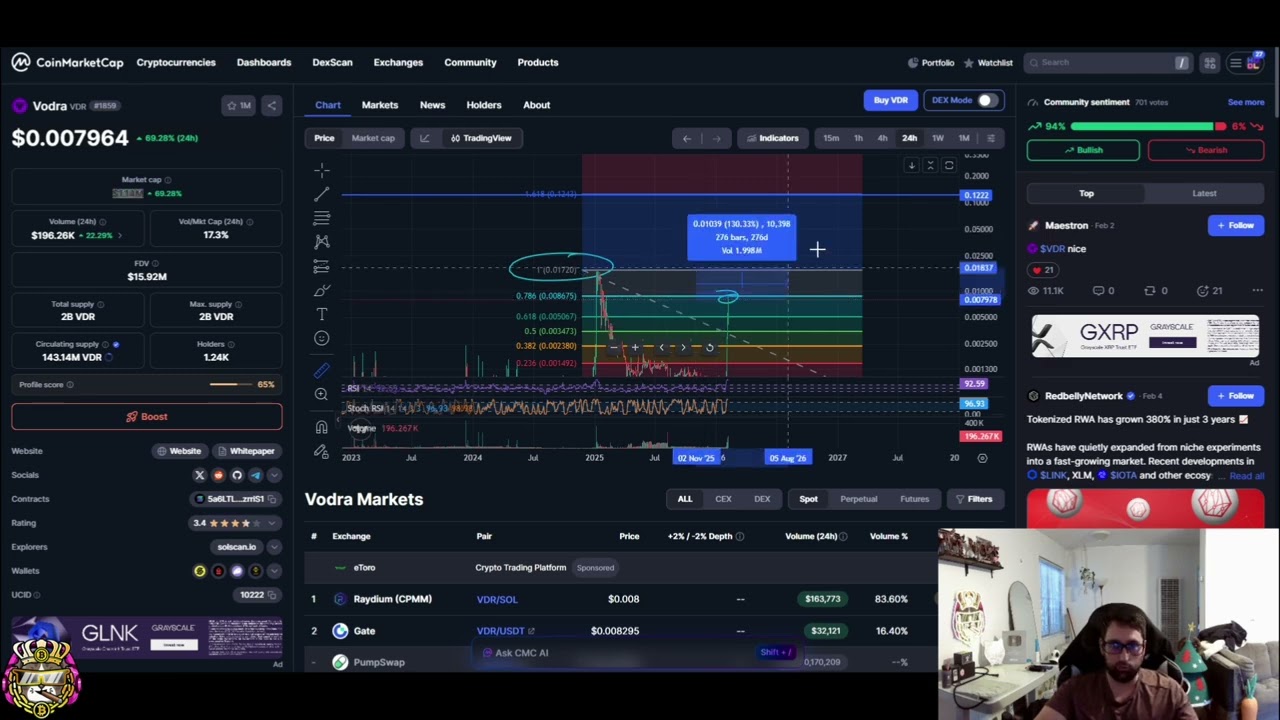
Task: Switch to the line chart style
Action: [424, 138]
